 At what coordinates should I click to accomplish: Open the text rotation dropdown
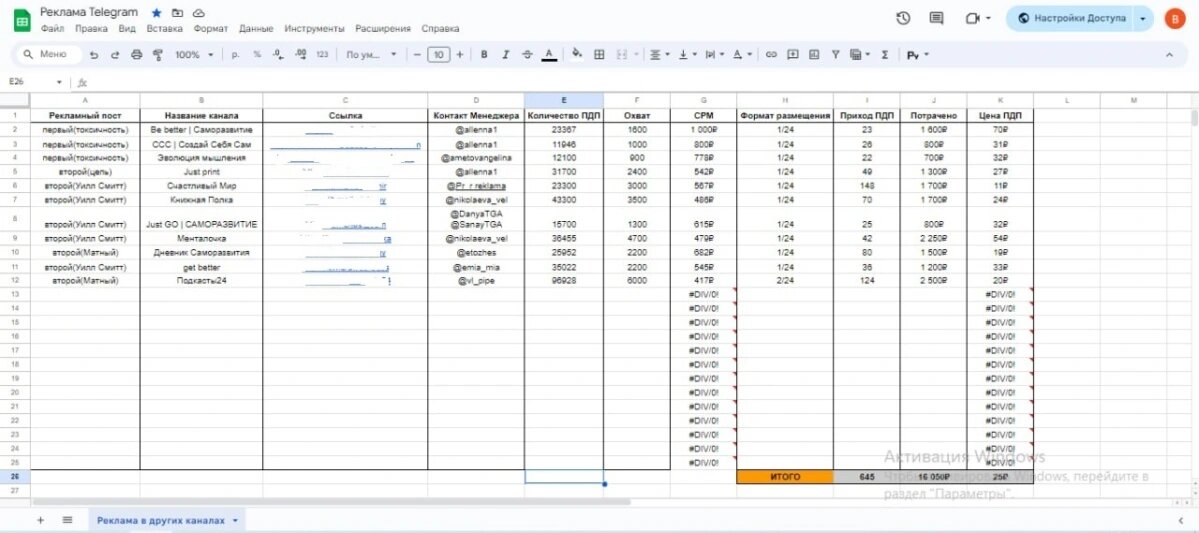pos(742,54)
